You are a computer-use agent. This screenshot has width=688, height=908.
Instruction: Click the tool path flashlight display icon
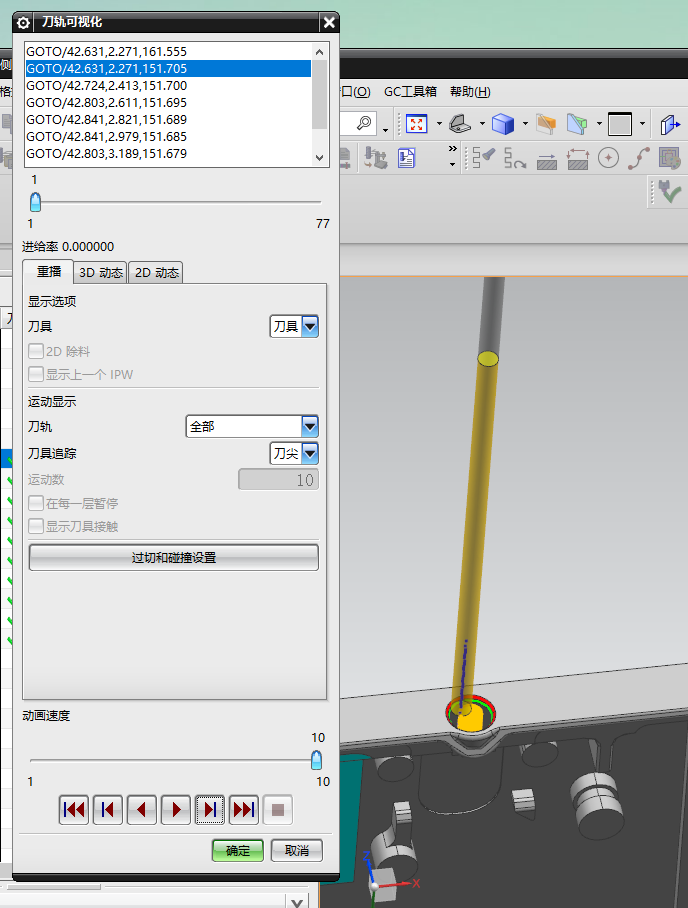point(484,158)
